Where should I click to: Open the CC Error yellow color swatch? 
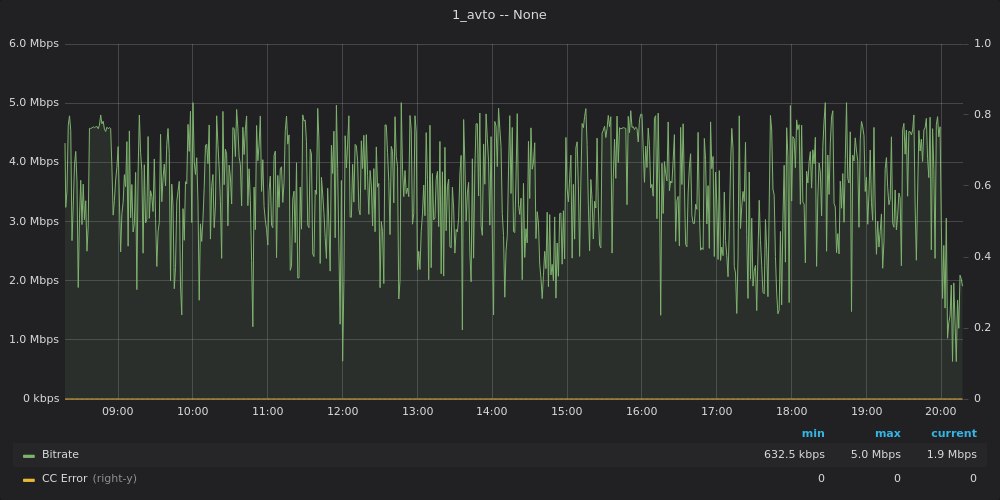29,479
